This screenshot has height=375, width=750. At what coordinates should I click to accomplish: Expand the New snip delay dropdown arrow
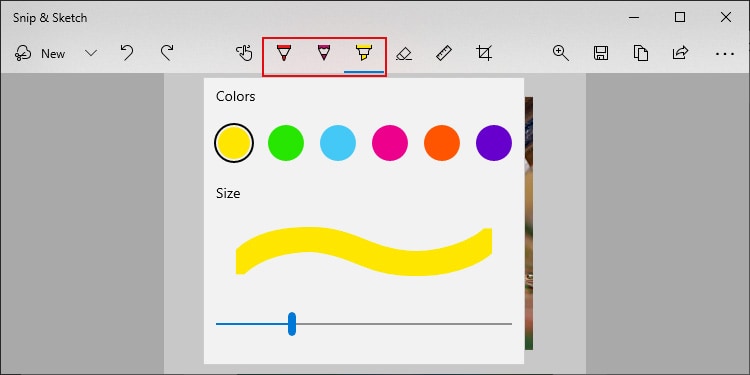[91, 53]
